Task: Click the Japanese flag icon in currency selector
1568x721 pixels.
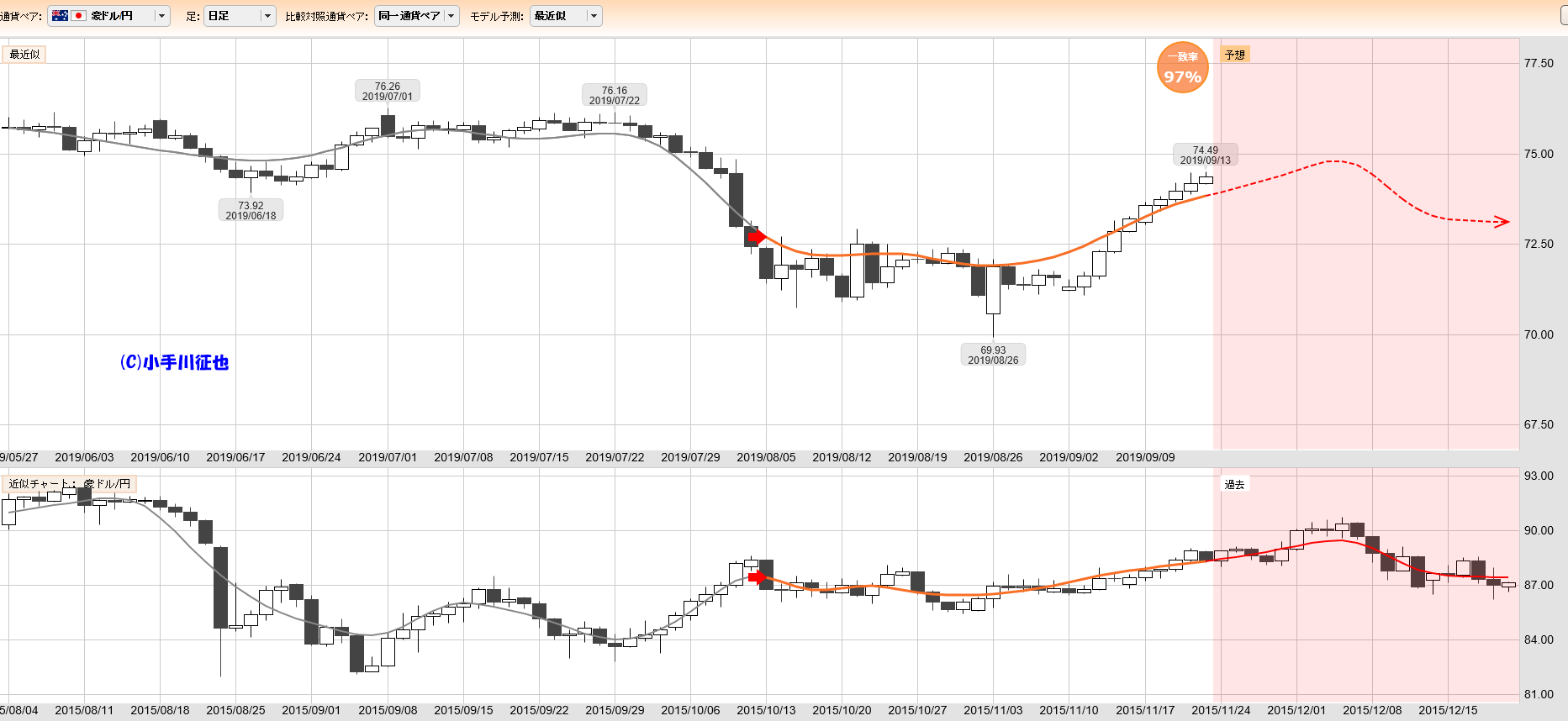Action: (79, 16)
